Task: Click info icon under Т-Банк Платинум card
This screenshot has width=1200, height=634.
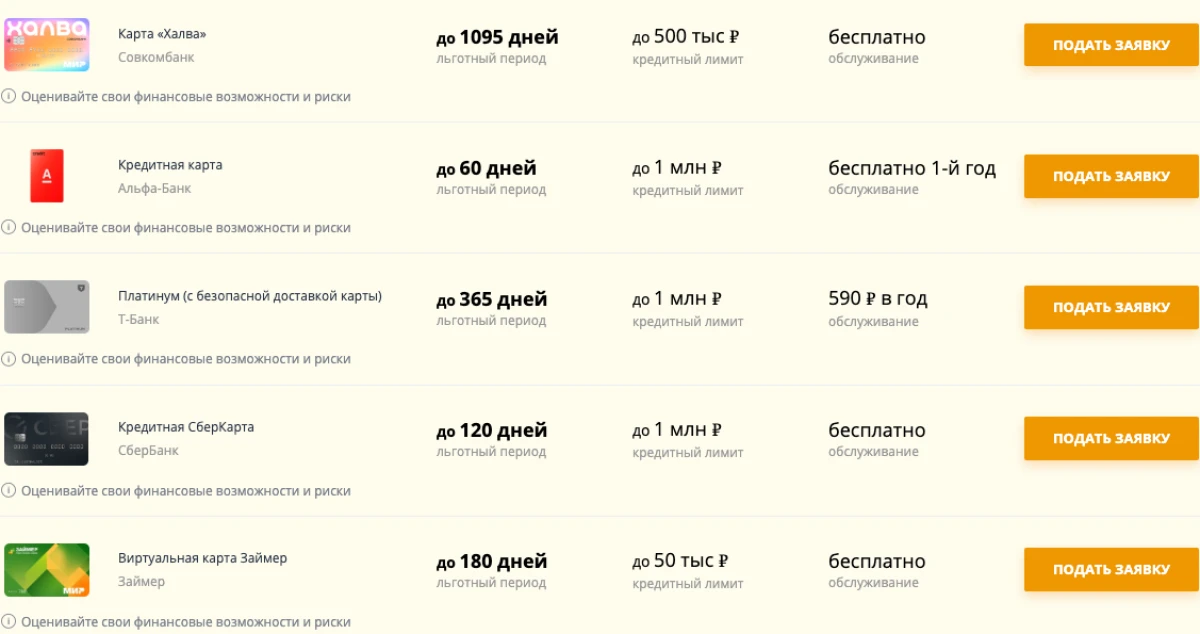Action: 9,359
